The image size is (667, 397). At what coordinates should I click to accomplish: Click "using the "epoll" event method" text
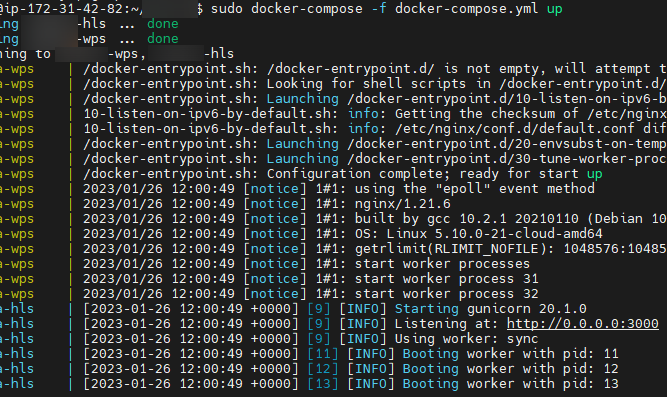475,189
